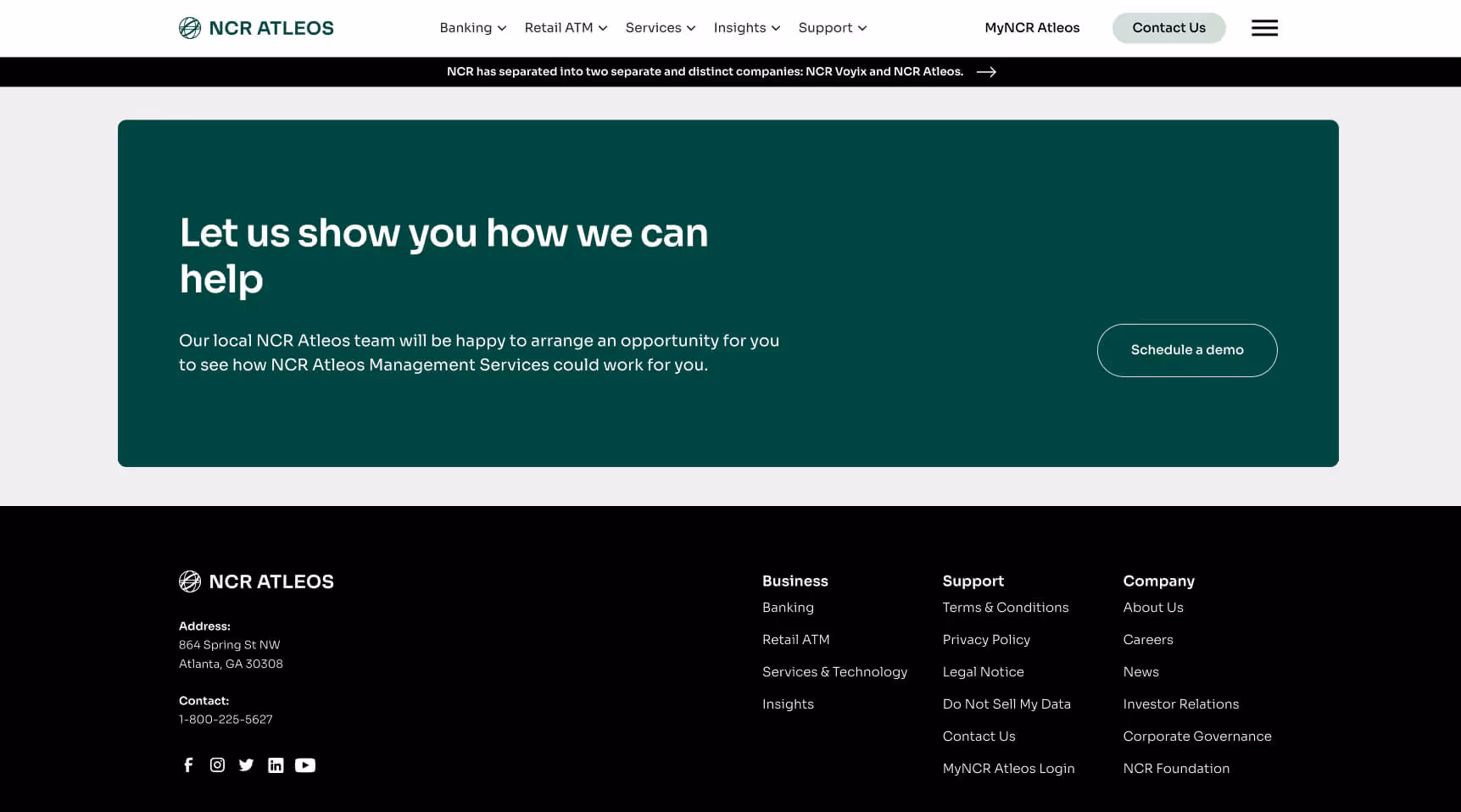Open Corporate Governance link
1461x812 pixels.
[1197, 737]
